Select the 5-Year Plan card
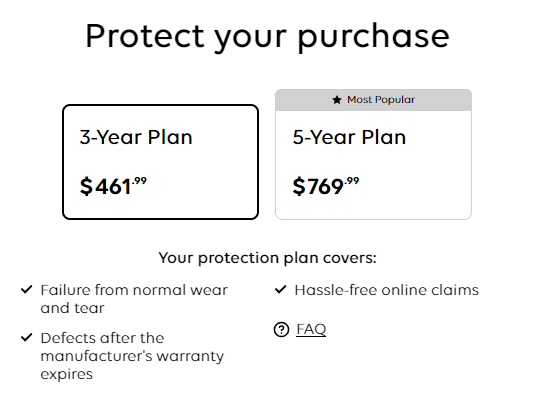This screenshot has width=552, height=400. tap(373, 155)
